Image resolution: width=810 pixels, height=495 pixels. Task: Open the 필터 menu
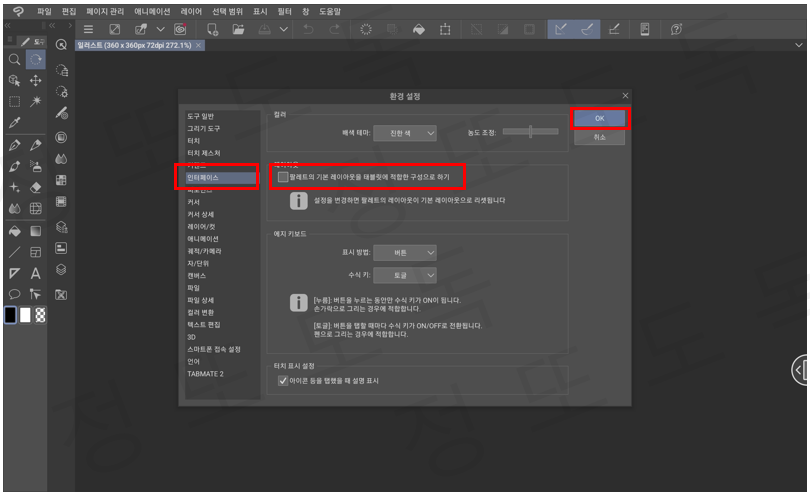pyautogui.click(x=284, y=11)
